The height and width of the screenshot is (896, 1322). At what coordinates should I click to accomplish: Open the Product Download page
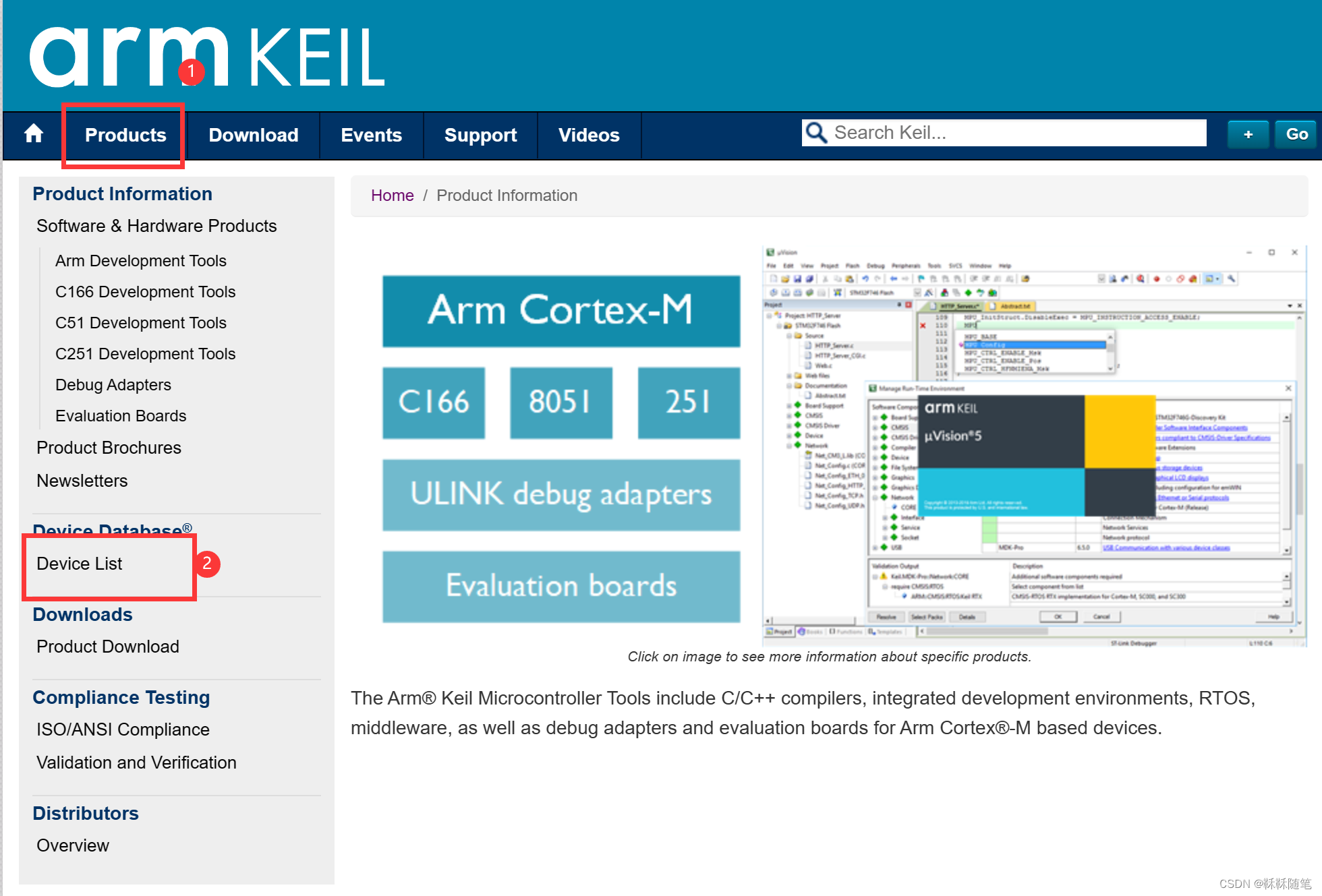pyautogui.click(x=107, y=647)
